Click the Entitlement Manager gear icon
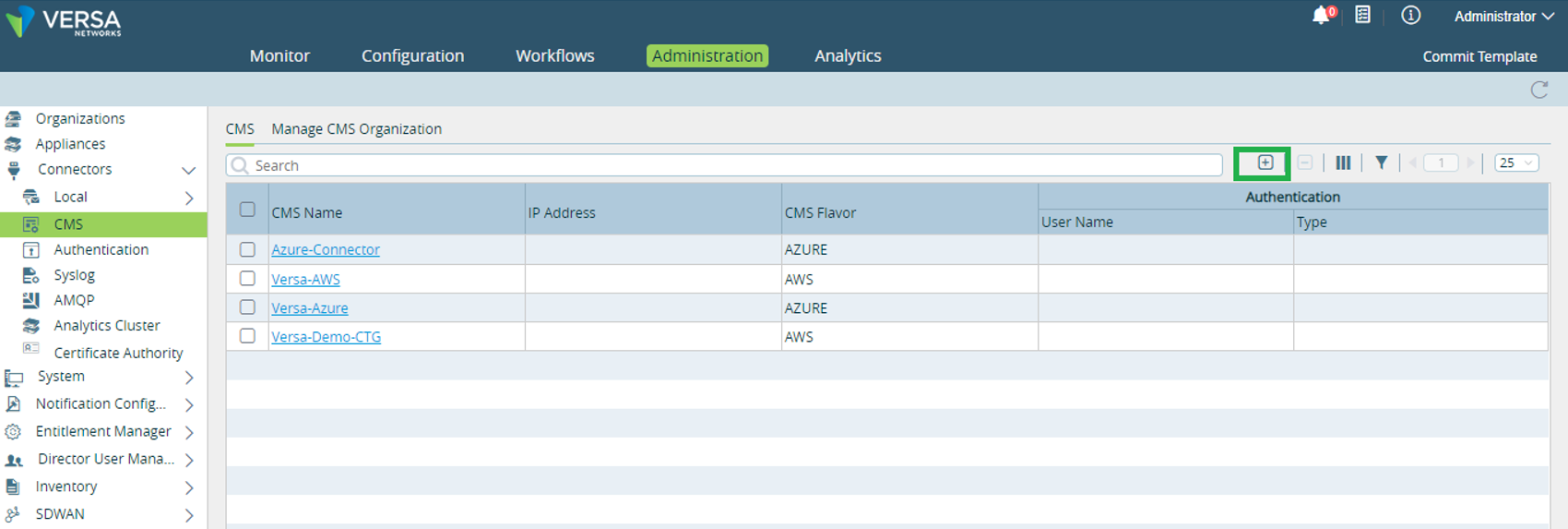The width and height of the screenshot is (1568, 529). [12, 431]
